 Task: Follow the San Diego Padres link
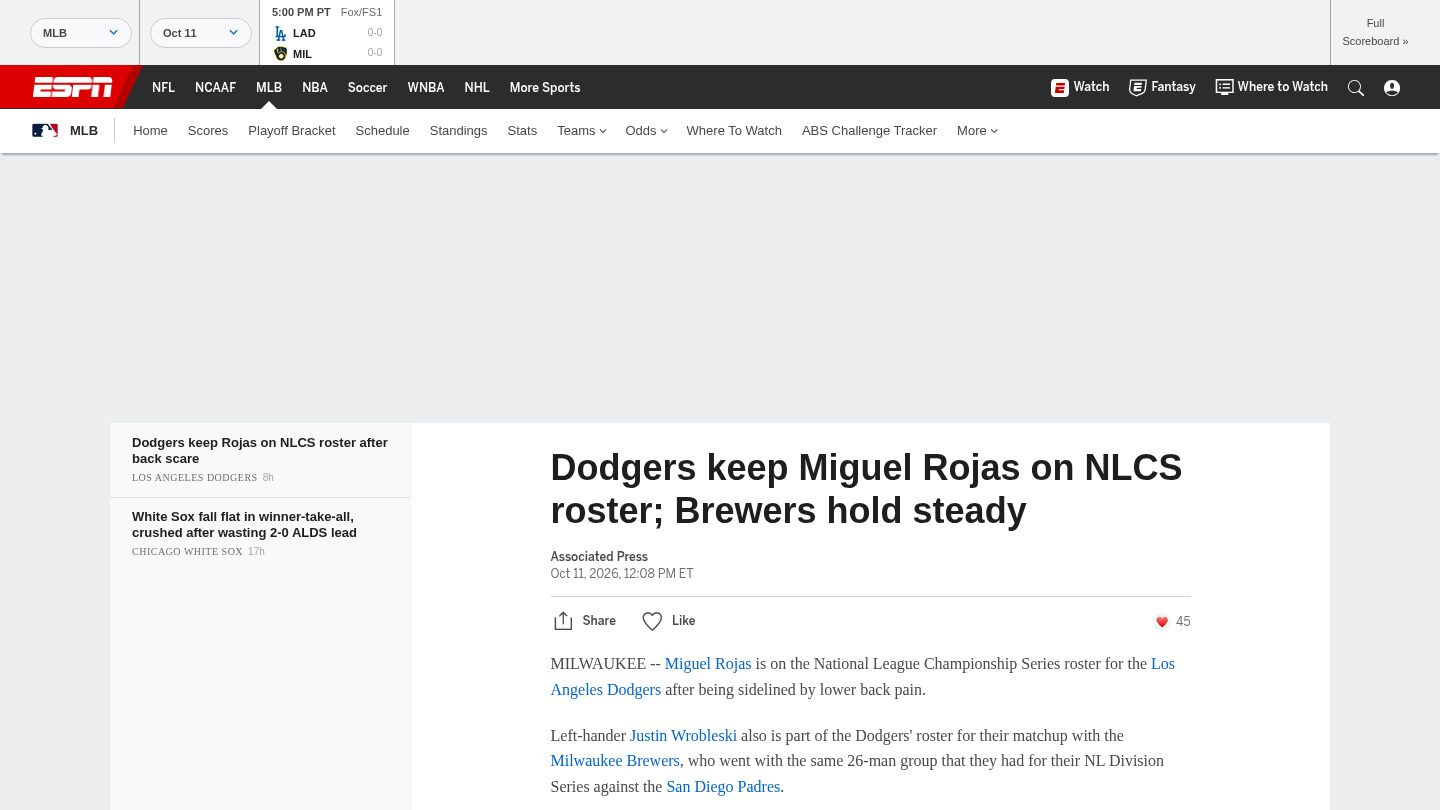point(723,787)
